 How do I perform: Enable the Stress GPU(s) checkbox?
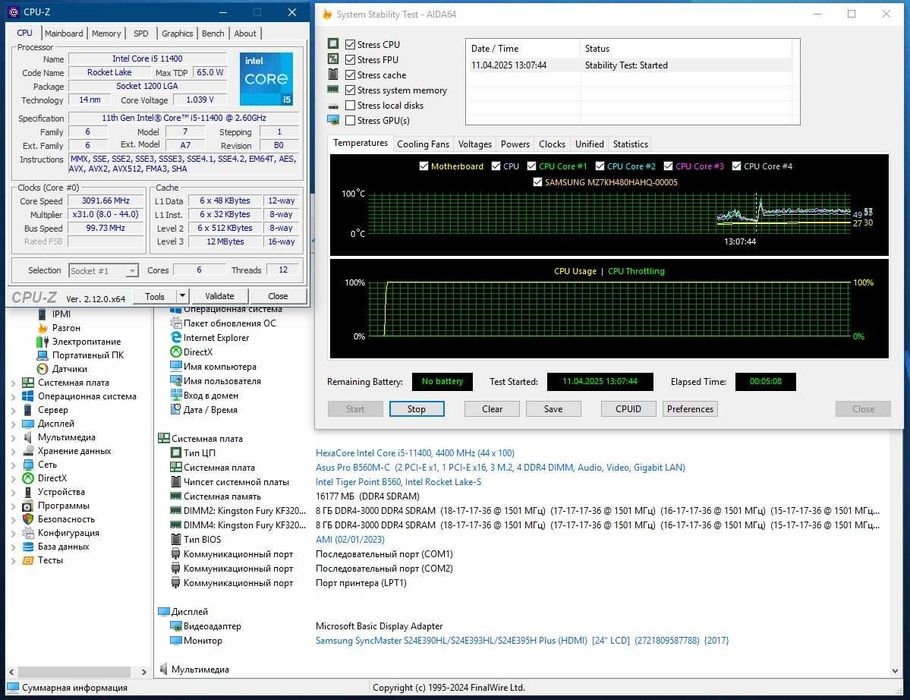350,120
